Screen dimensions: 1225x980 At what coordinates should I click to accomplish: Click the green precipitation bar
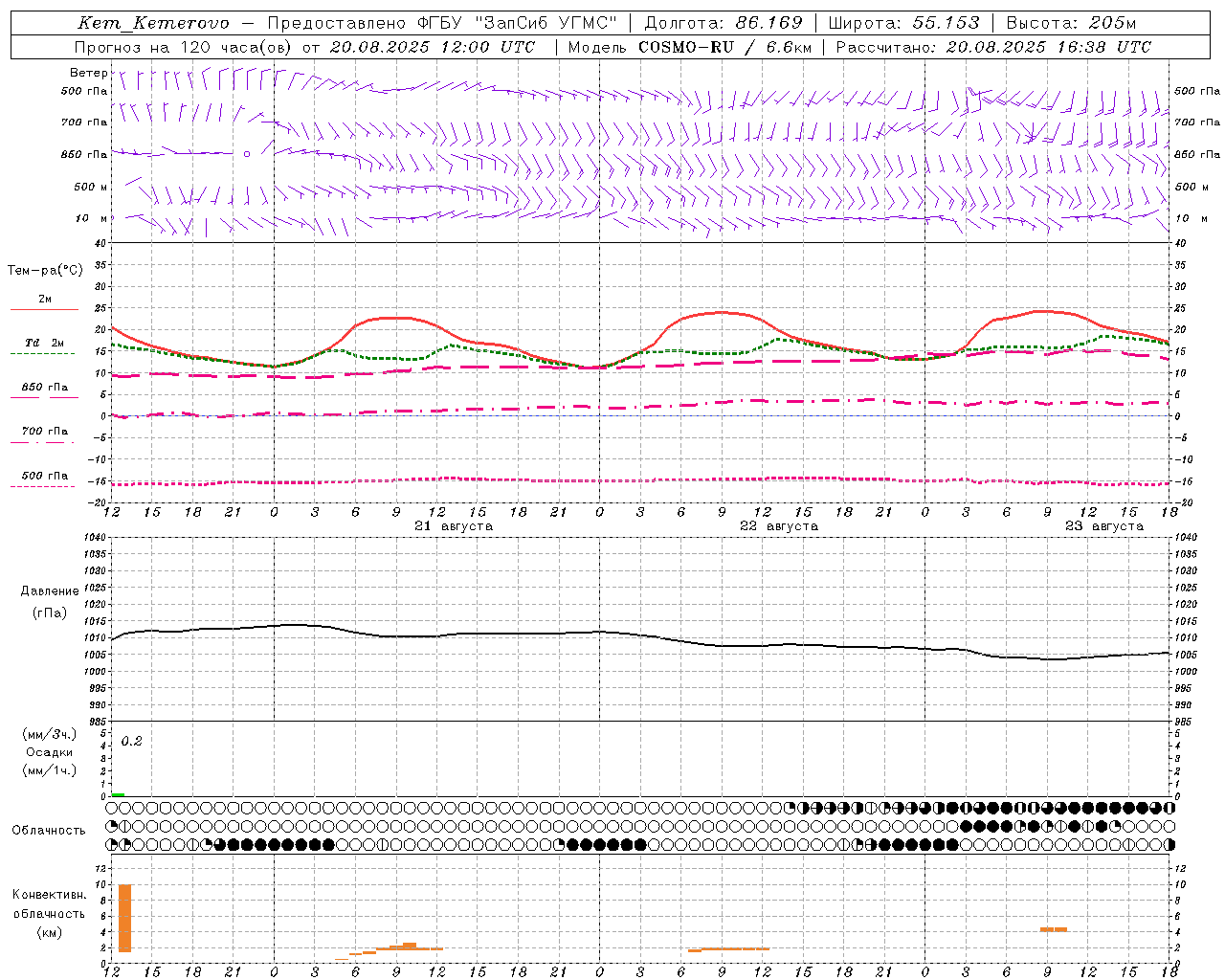pyautogui.click(x=118, y=794)
